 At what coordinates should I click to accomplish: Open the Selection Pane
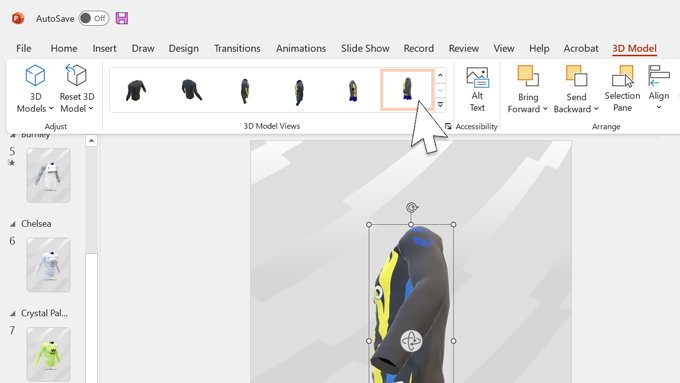(x=622, y=89)
